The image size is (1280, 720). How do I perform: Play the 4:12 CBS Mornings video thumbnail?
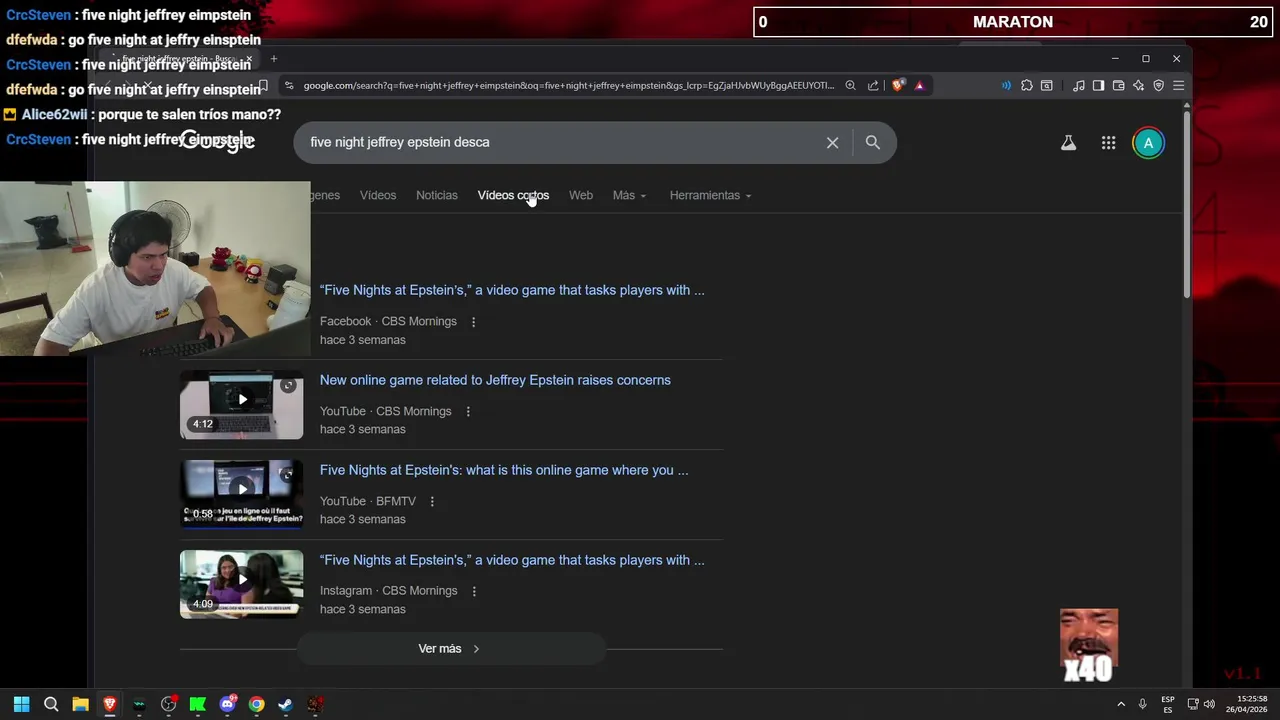click(x=241, y=405)
